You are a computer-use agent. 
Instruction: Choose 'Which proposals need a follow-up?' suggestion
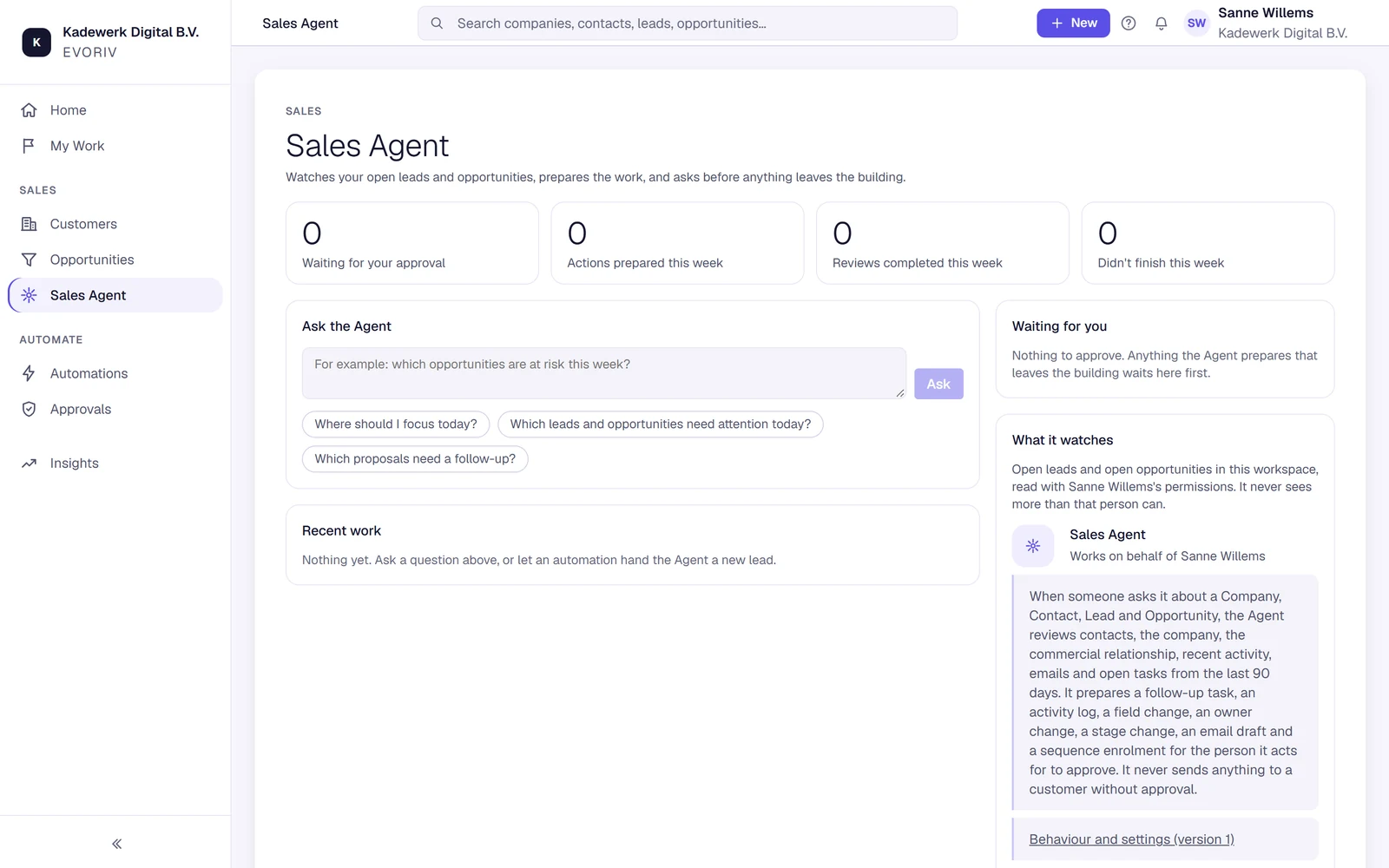click(x=415, y=459)
